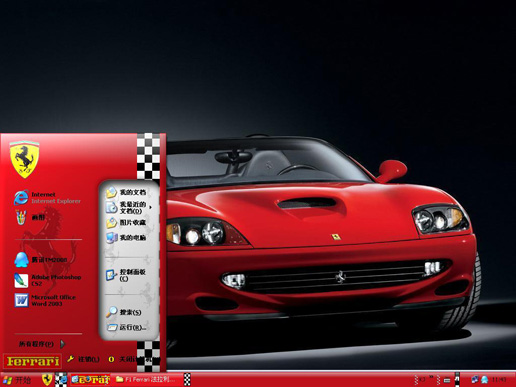Click the prancing horse user picture
The height and width of the screenshot is (387, 516).
pos(24,159)
